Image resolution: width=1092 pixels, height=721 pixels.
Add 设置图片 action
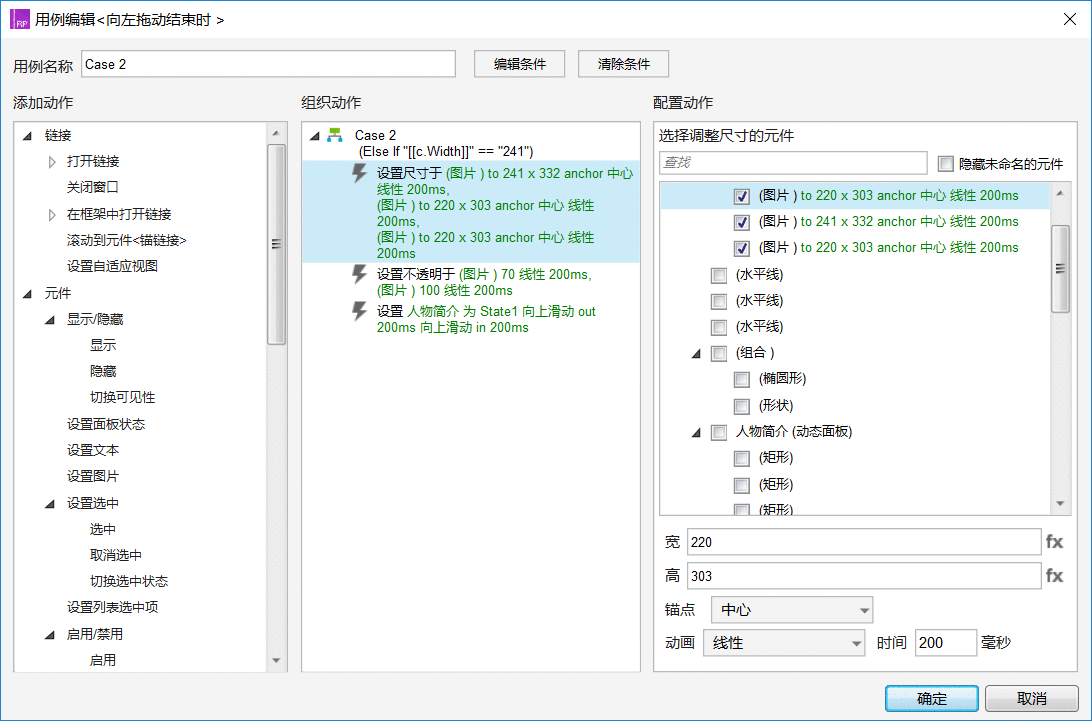point(93,476)
